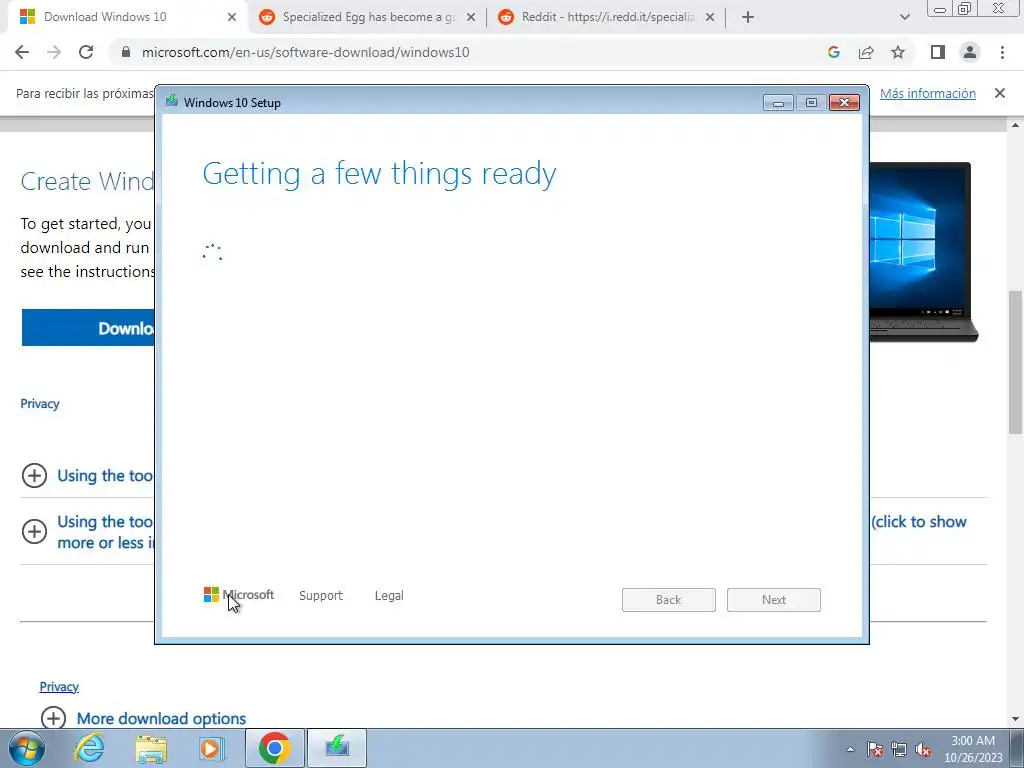The image size is (1024, 768).
Task: Reload the Microsoft download page
Action: [x=86, y=52]
